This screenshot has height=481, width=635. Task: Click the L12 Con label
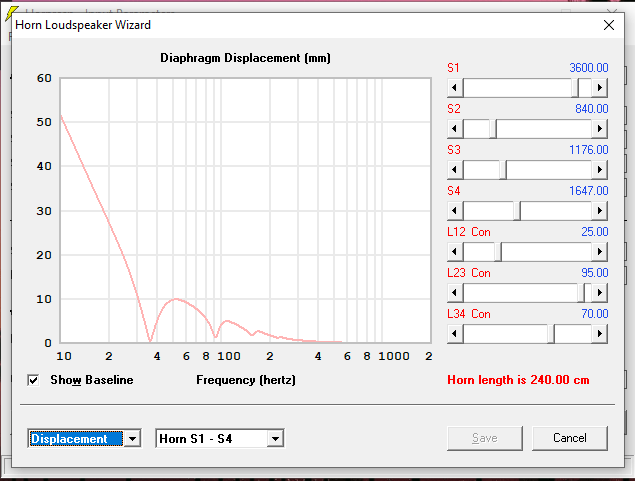[x=469, y=232]
